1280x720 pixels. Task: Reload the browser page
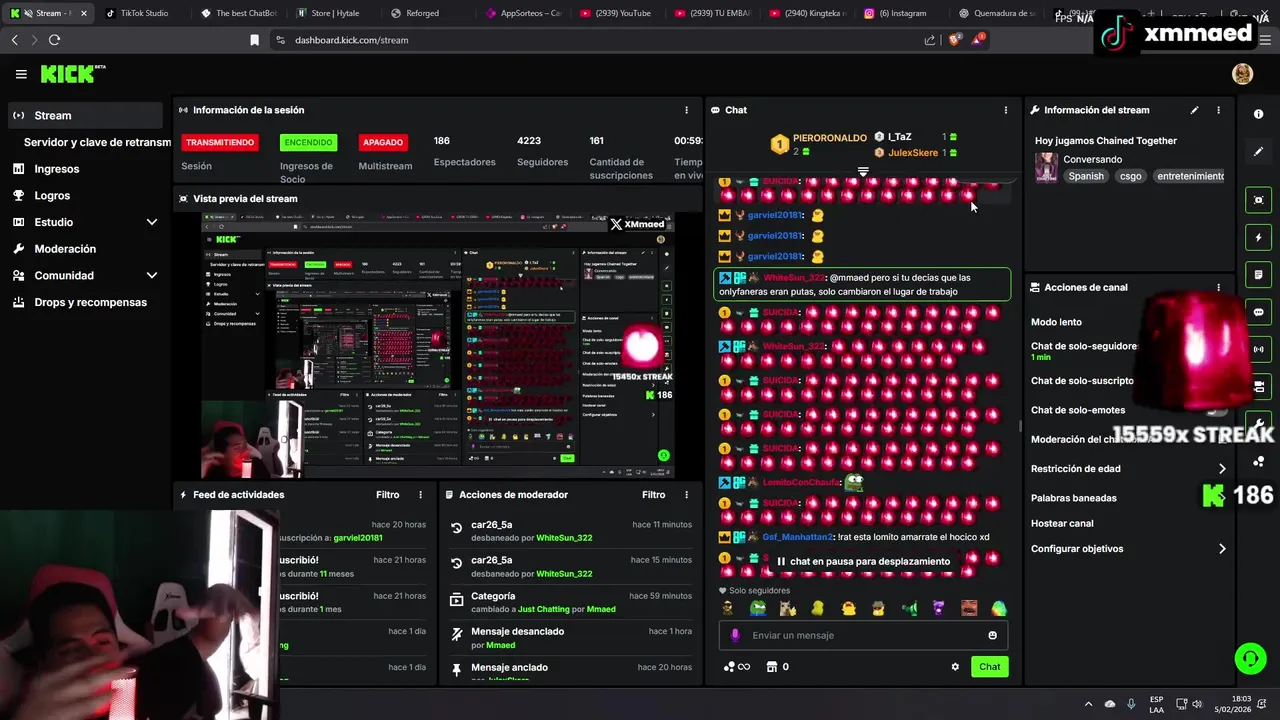point(54,40)
